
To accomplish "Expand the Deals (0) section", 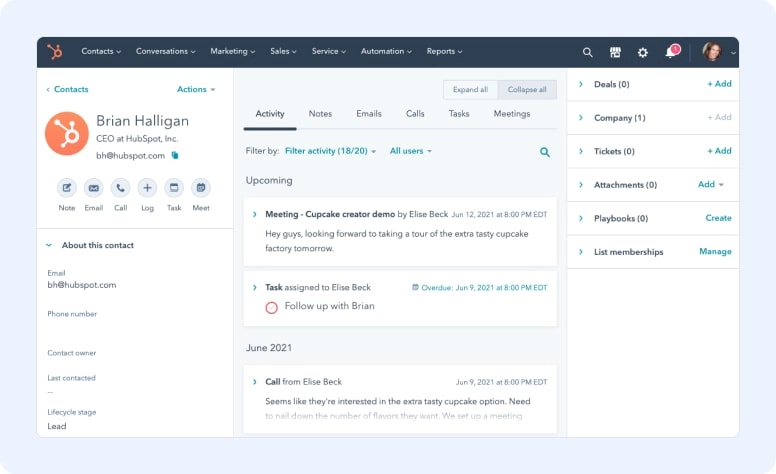I will pos(580,85).
